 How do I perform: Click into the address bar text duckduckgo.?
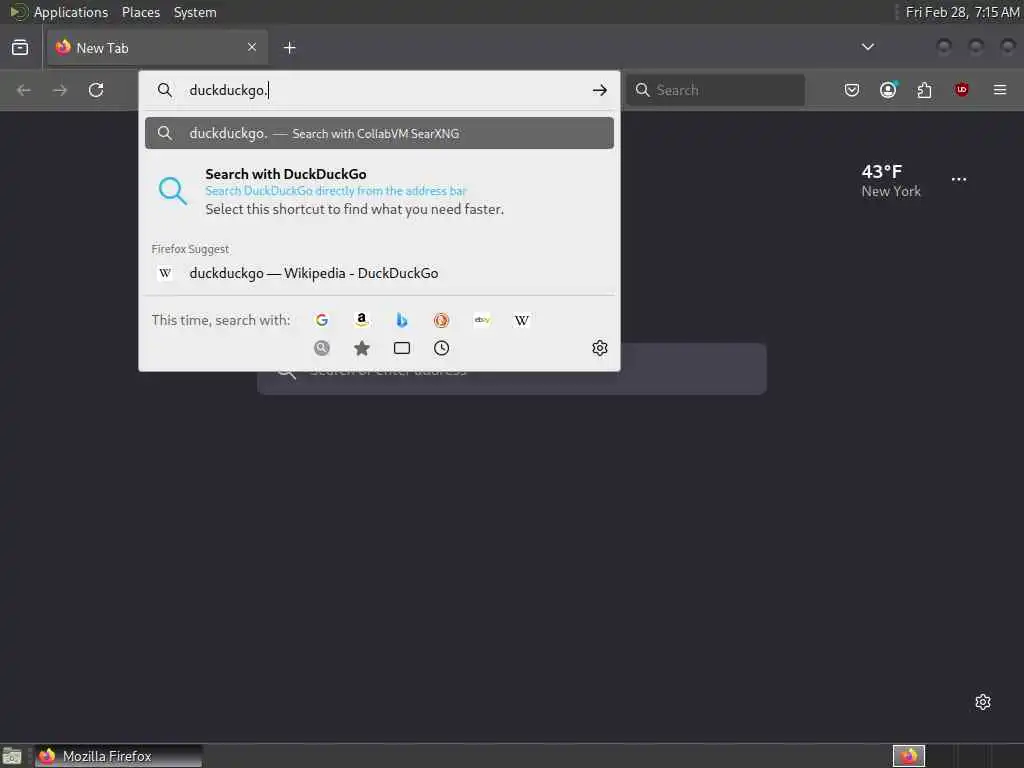click(228, 90)
